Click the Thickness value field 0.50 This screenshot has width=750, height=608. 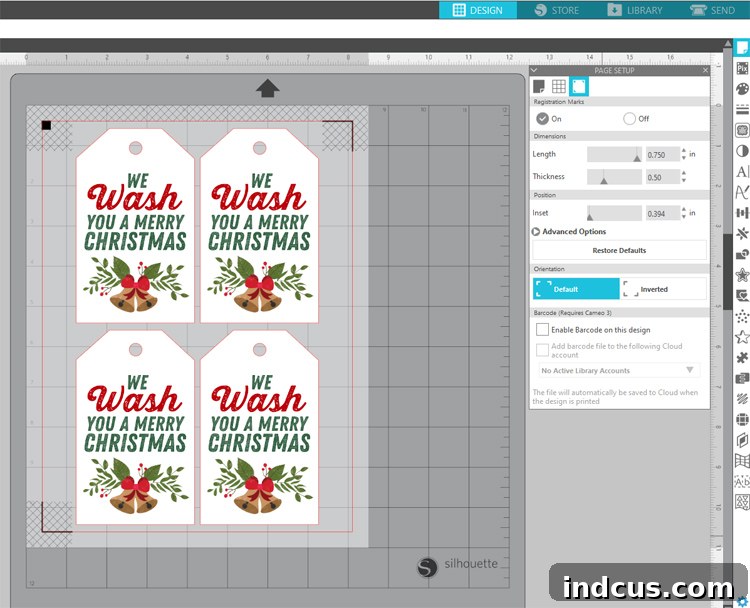coord(662,177)
